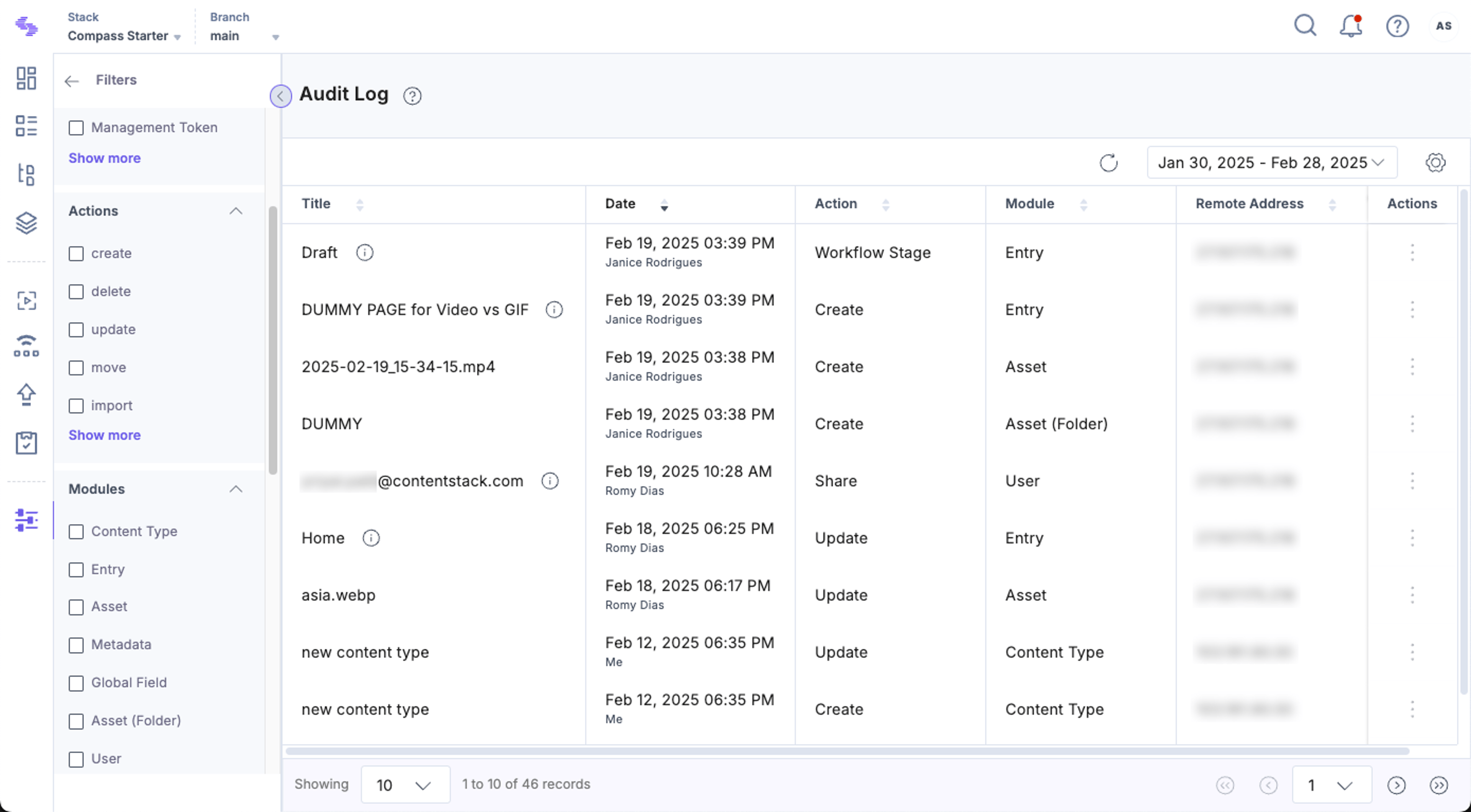Check the move action filter
Image resolution: width=1471 pixels, height=812 pixels.
(x=76, y=368)
